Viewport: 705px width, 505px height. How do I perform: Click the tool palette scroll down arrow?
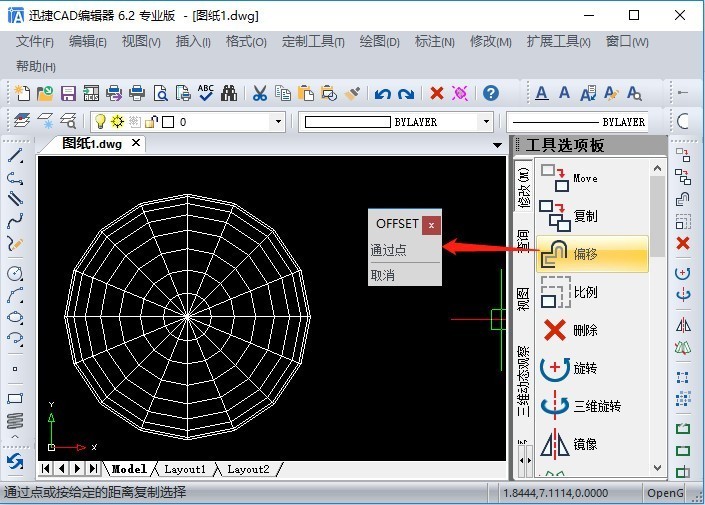(x=657, y=468)
